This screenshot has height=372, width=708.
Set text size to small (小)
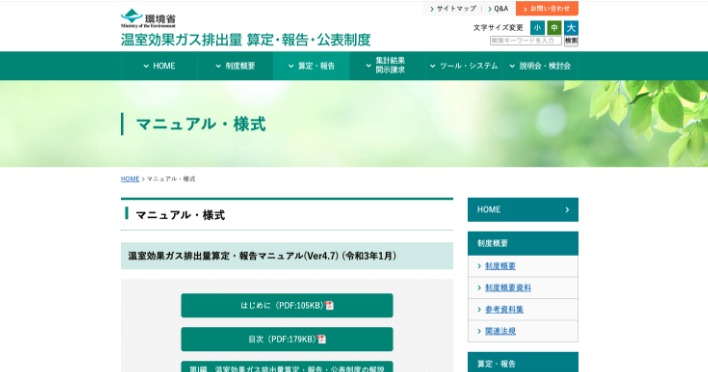[x=537, y=28]
